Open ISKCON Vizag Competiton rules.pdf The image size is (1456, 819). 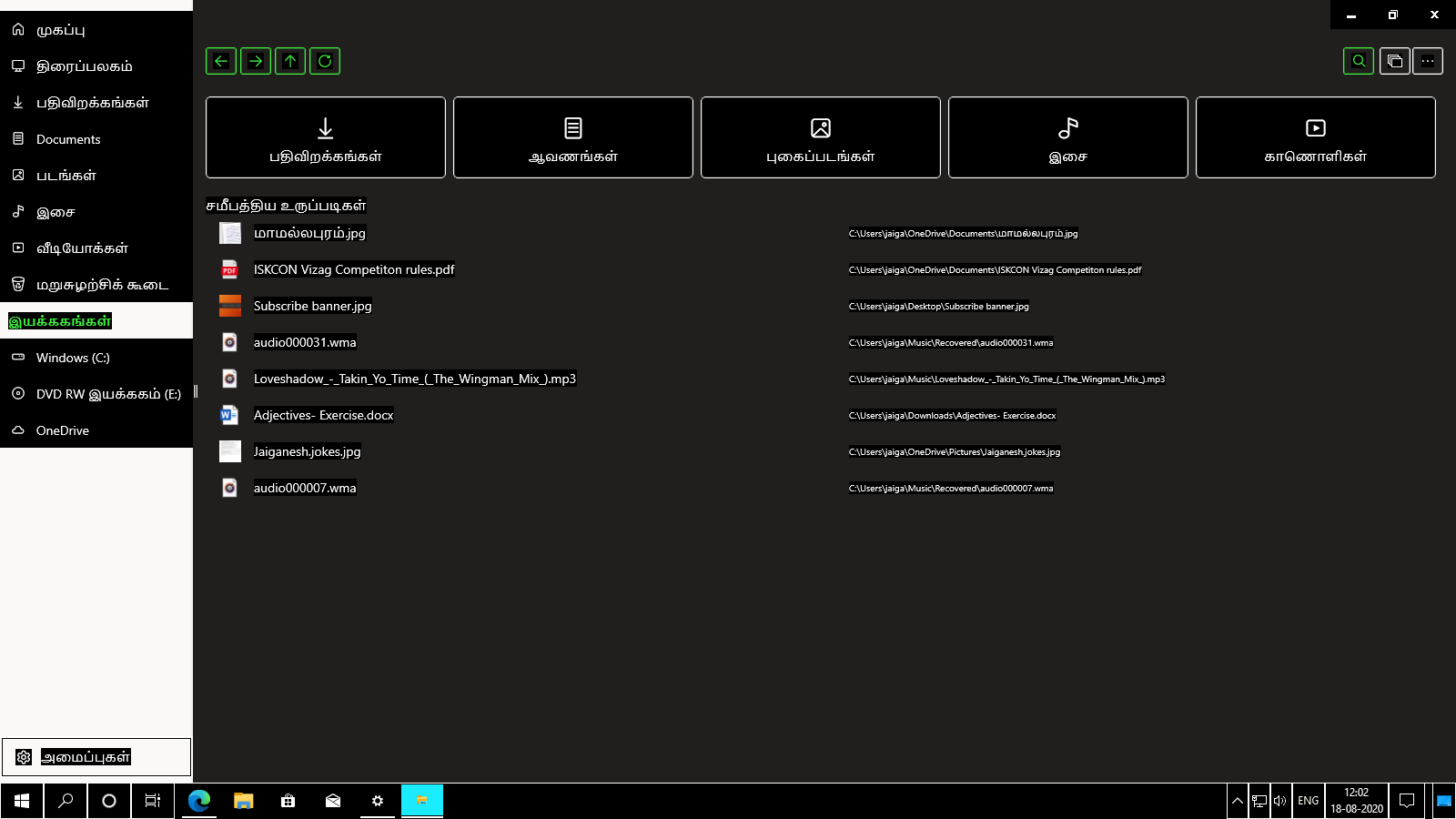coord(354,269)
